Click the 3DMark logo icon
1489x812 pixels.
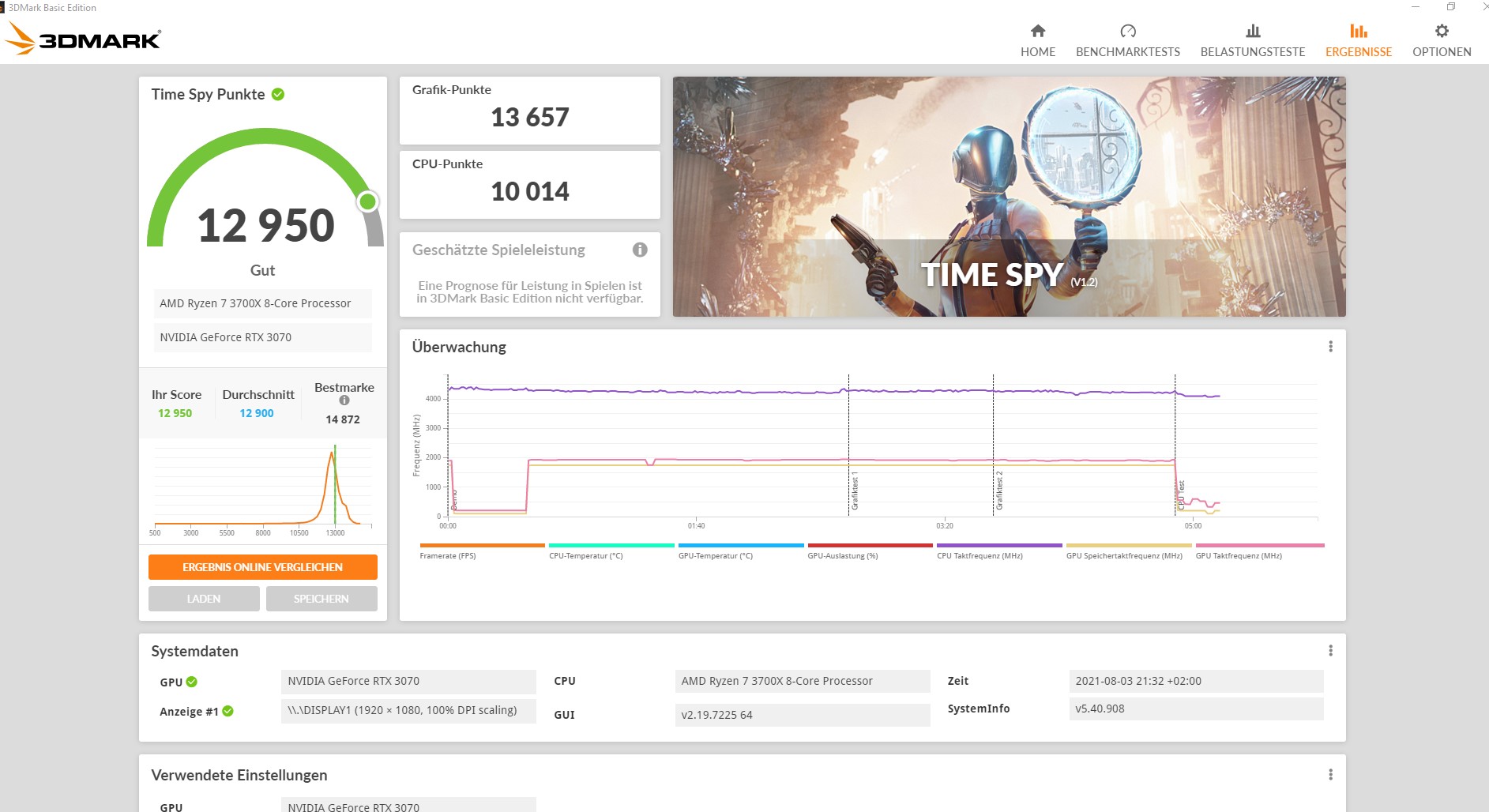click(19, 38)
